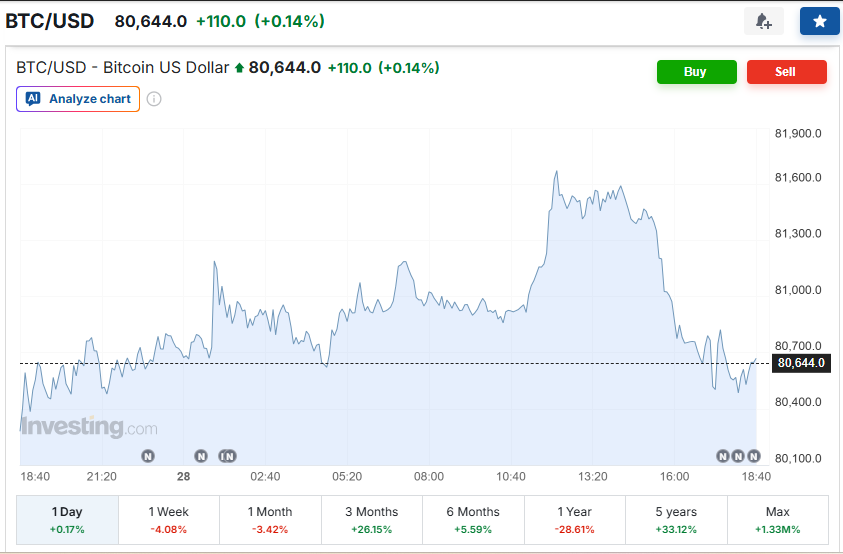Select the 1 Day timeframe tab
The width and height of the screenshot is (843, 554).
point(67,520)
